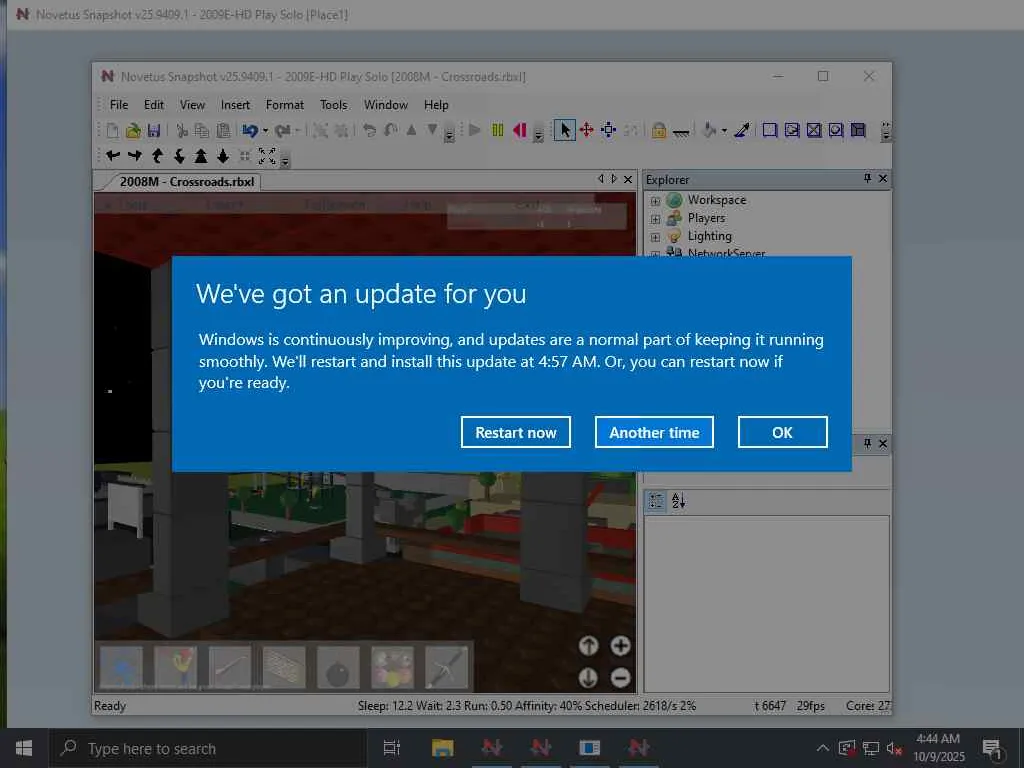The image size is (1024, 768).
Task: Select the Weld surface tool icon
Action: tap(814, 131)
